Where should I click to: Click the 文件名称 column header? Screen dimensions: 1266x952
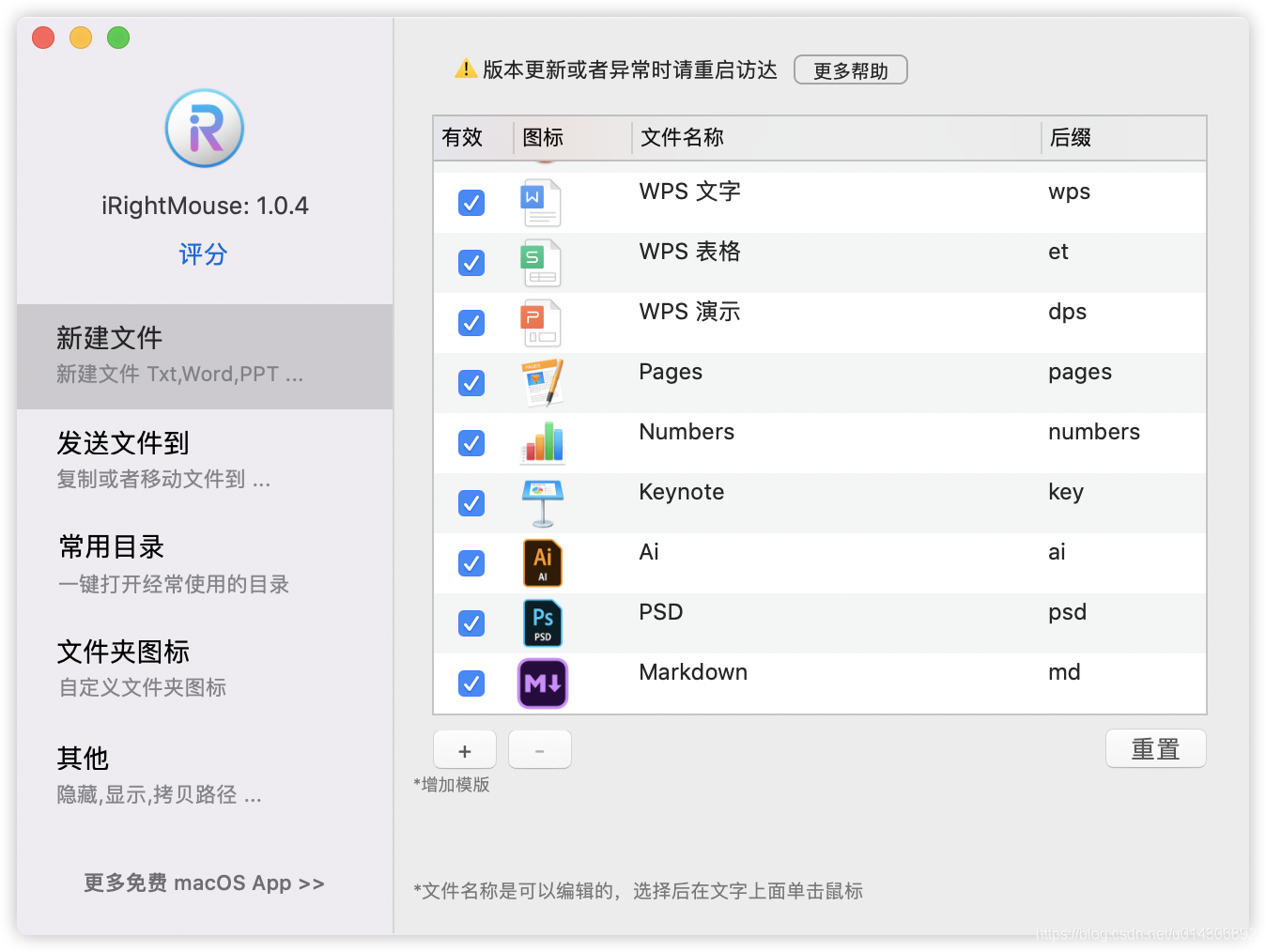(x=837, y=138)
